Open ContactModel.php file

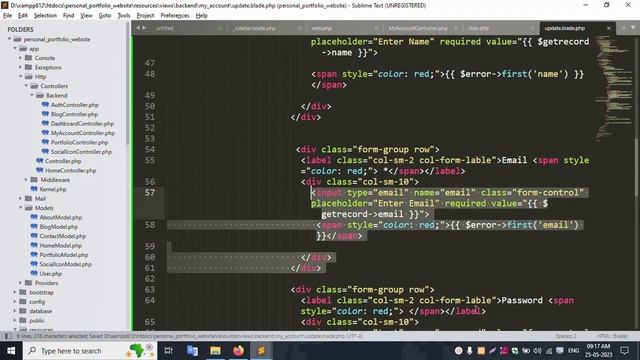(62, 236)
